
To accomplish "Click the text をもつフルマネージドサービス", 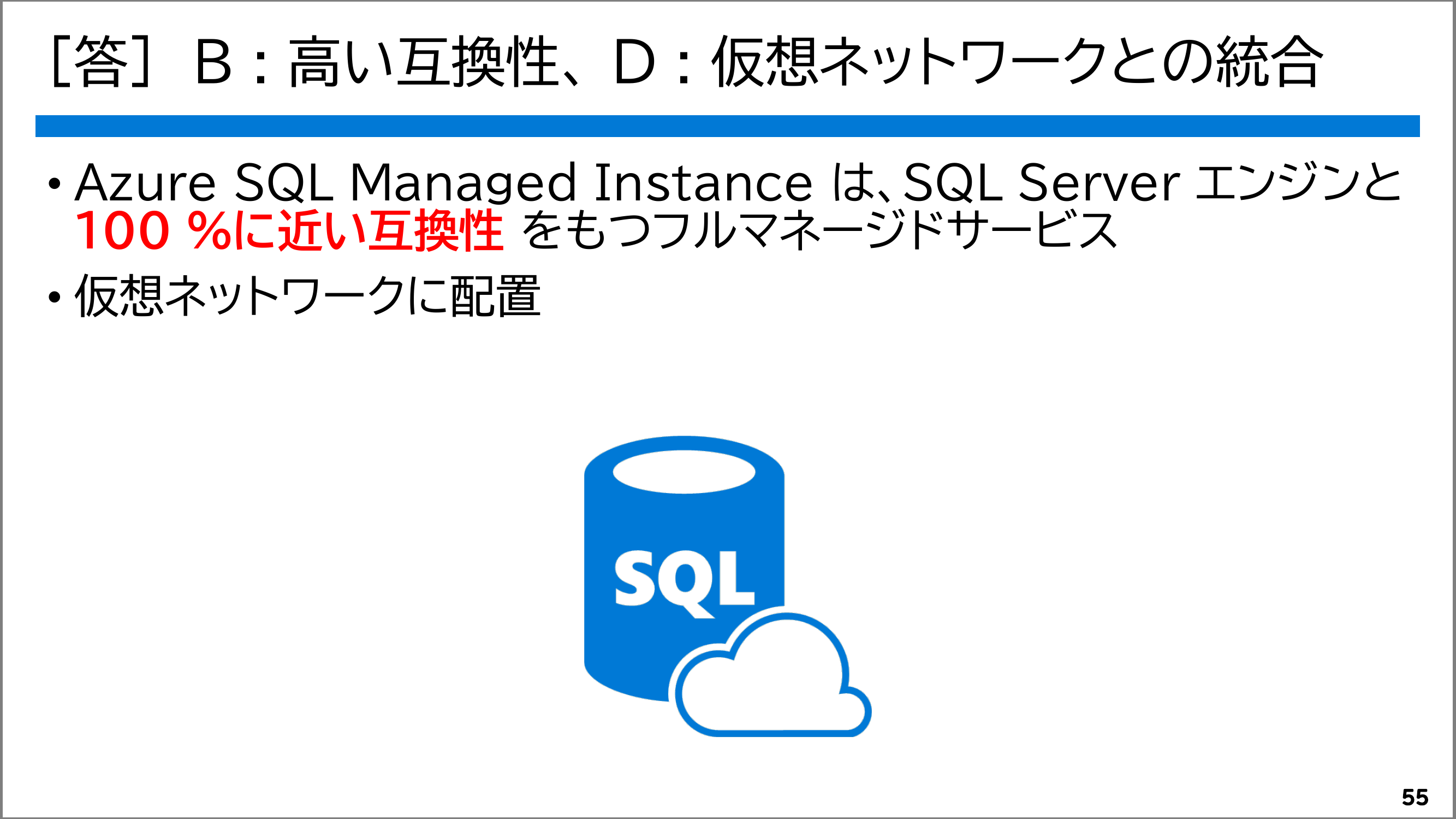I will click(x=819, y=230).
